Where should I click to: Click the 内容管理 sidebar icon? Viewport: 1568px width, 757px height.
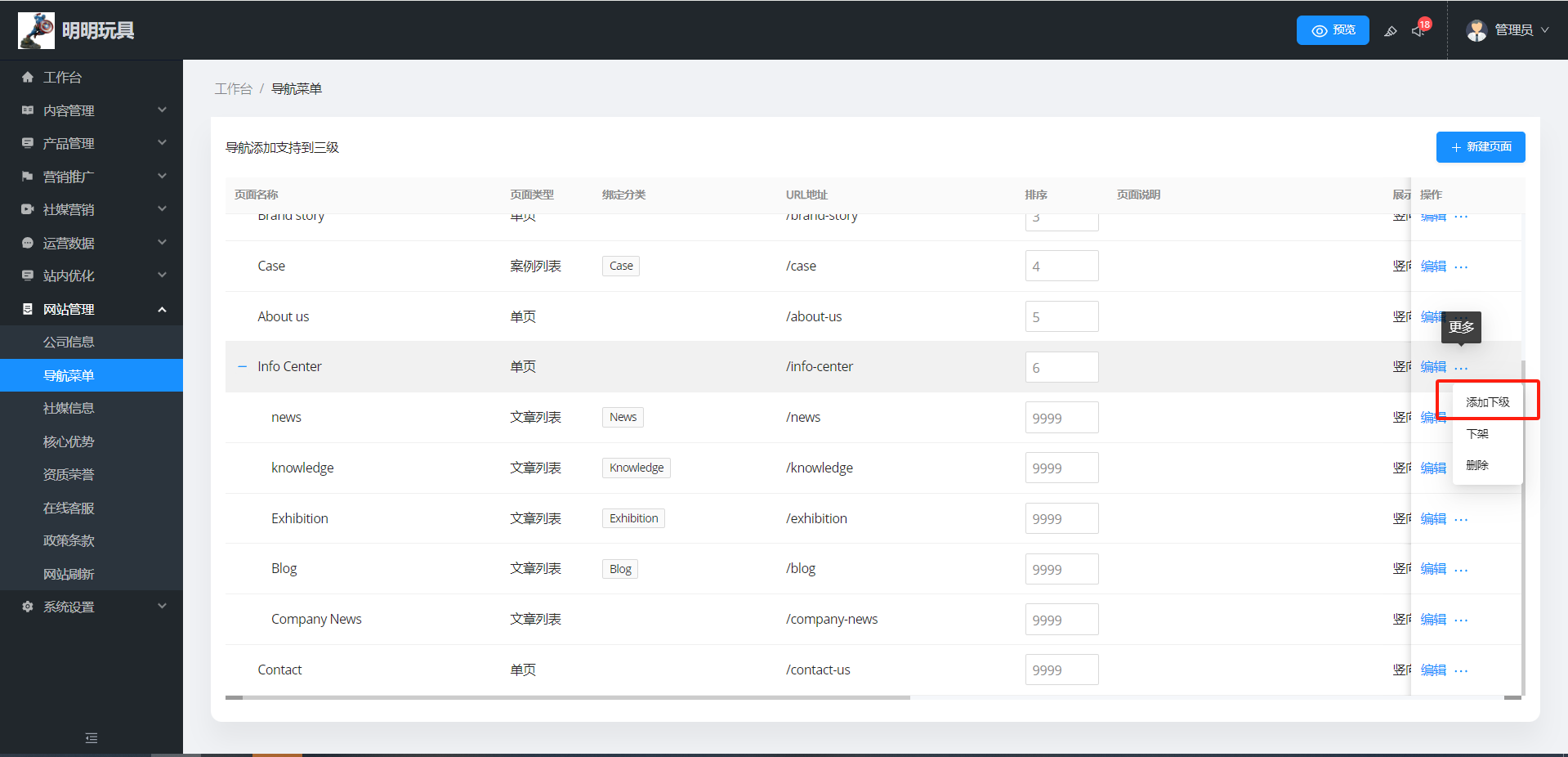[x=28, y=110]
